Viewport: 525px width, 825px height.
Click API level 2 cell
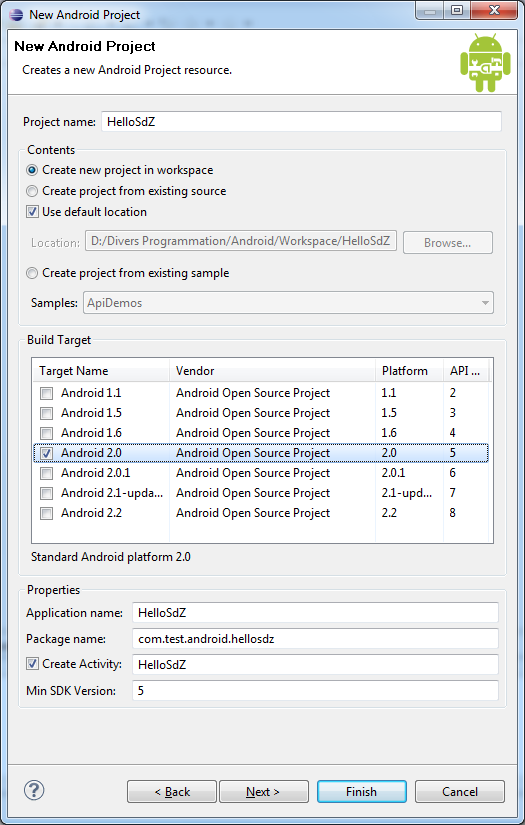point(452,393)
